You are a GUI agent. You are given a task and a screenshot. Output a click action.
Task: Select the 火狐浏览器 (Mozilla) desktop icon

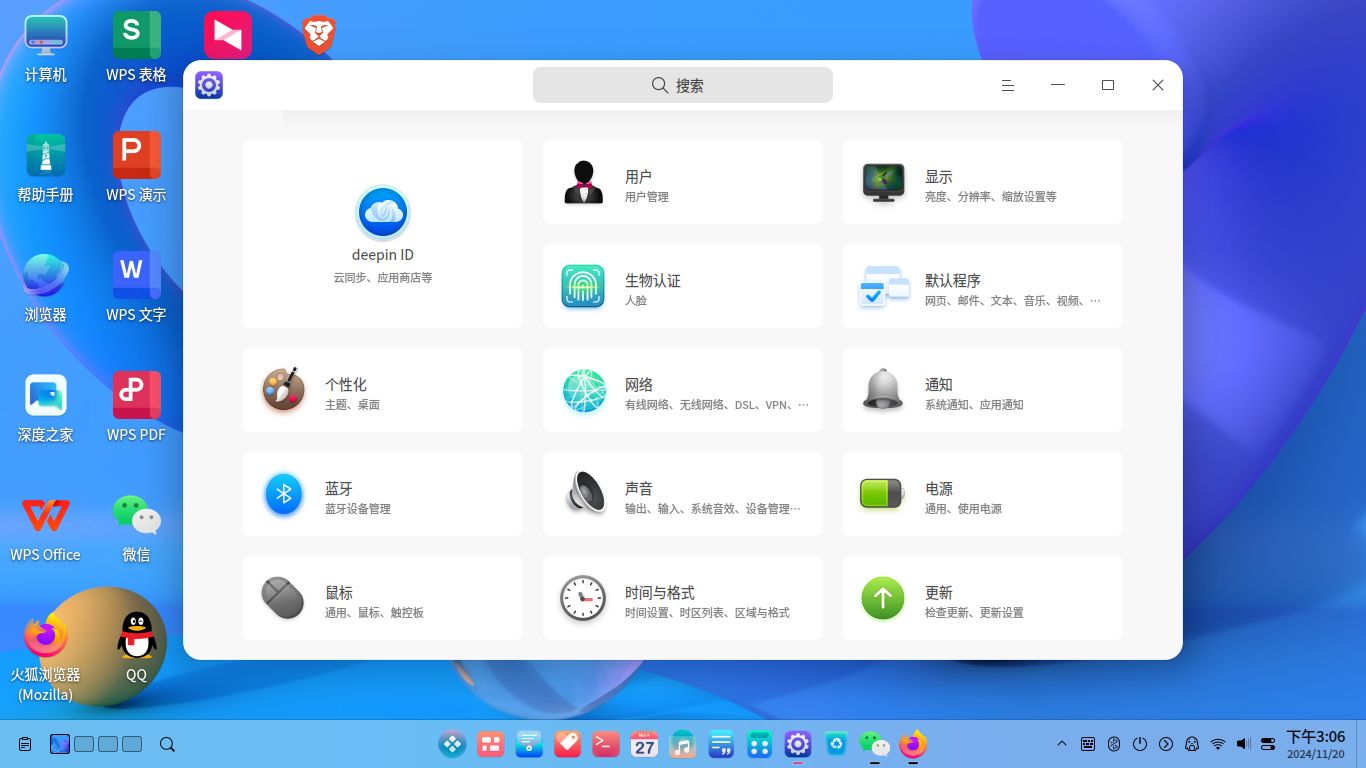coord(46,657)
